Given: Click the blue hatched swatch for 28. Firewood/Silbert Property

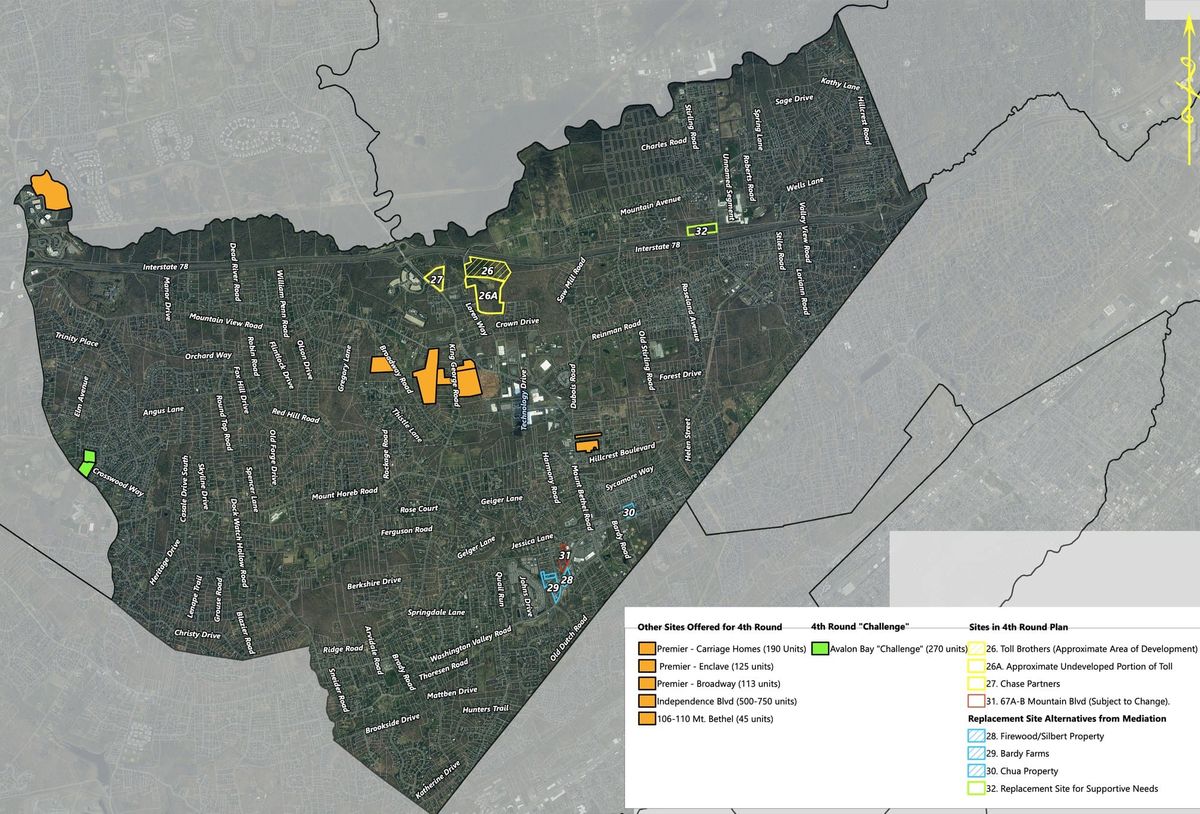Looking at the screenshot, I should (x=977, y=736).
